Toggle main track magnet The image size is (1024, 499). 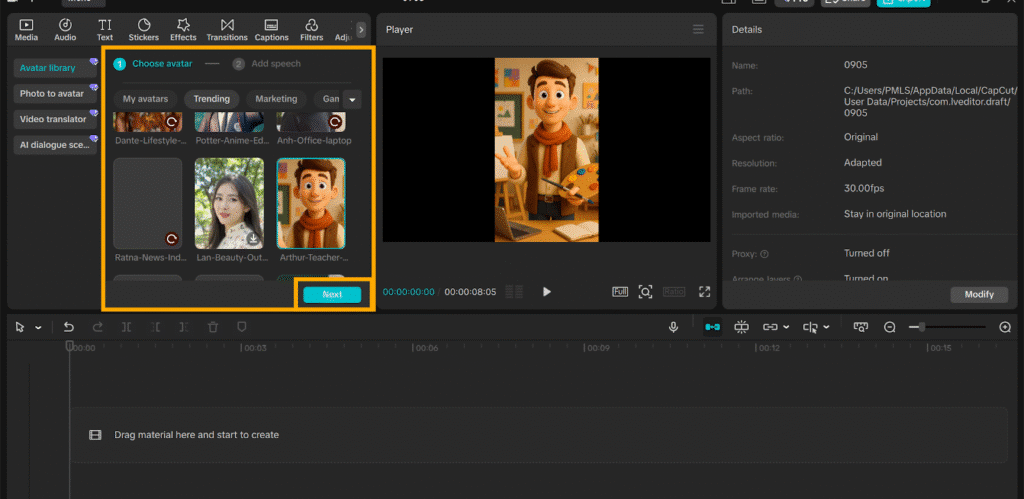(712, 327)
